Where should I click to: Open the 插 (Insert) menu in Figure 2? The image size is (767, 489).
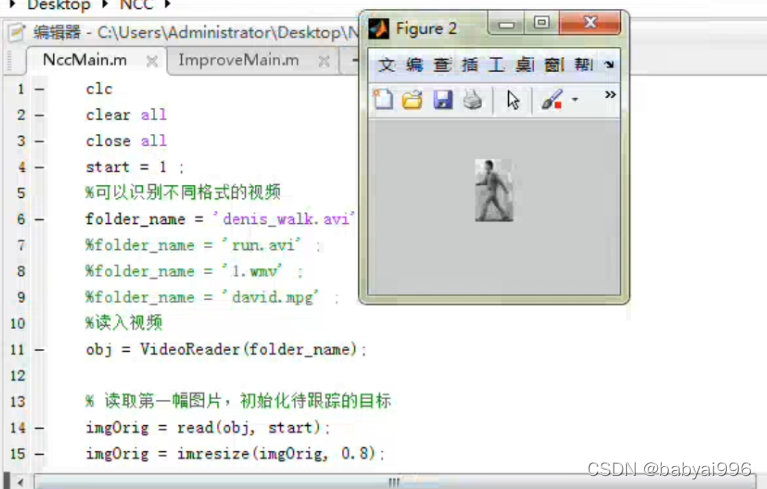(x=470, y=65)
